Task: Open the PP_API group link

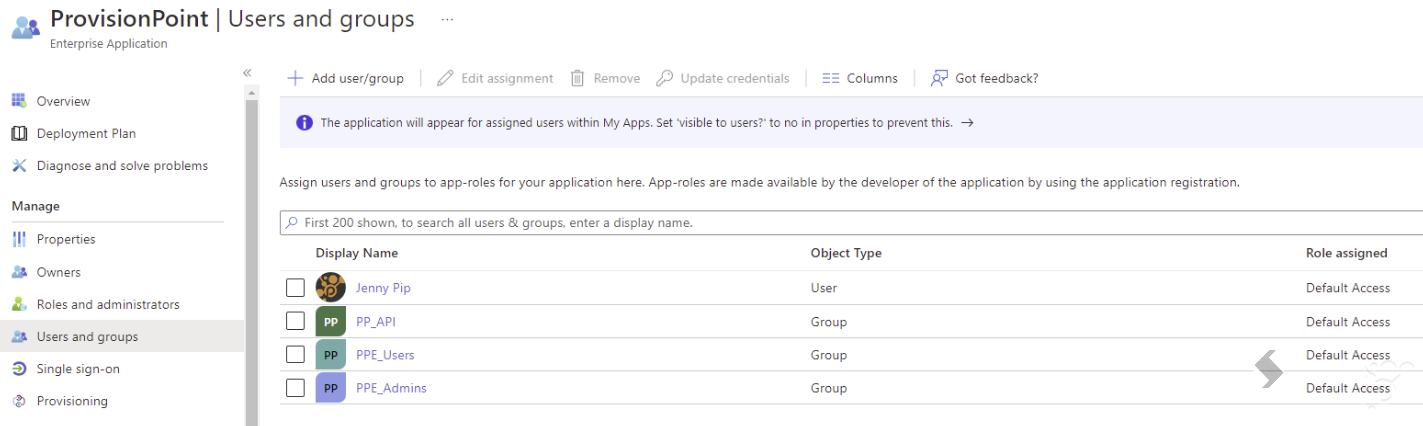Action: [x=376, y=322]
